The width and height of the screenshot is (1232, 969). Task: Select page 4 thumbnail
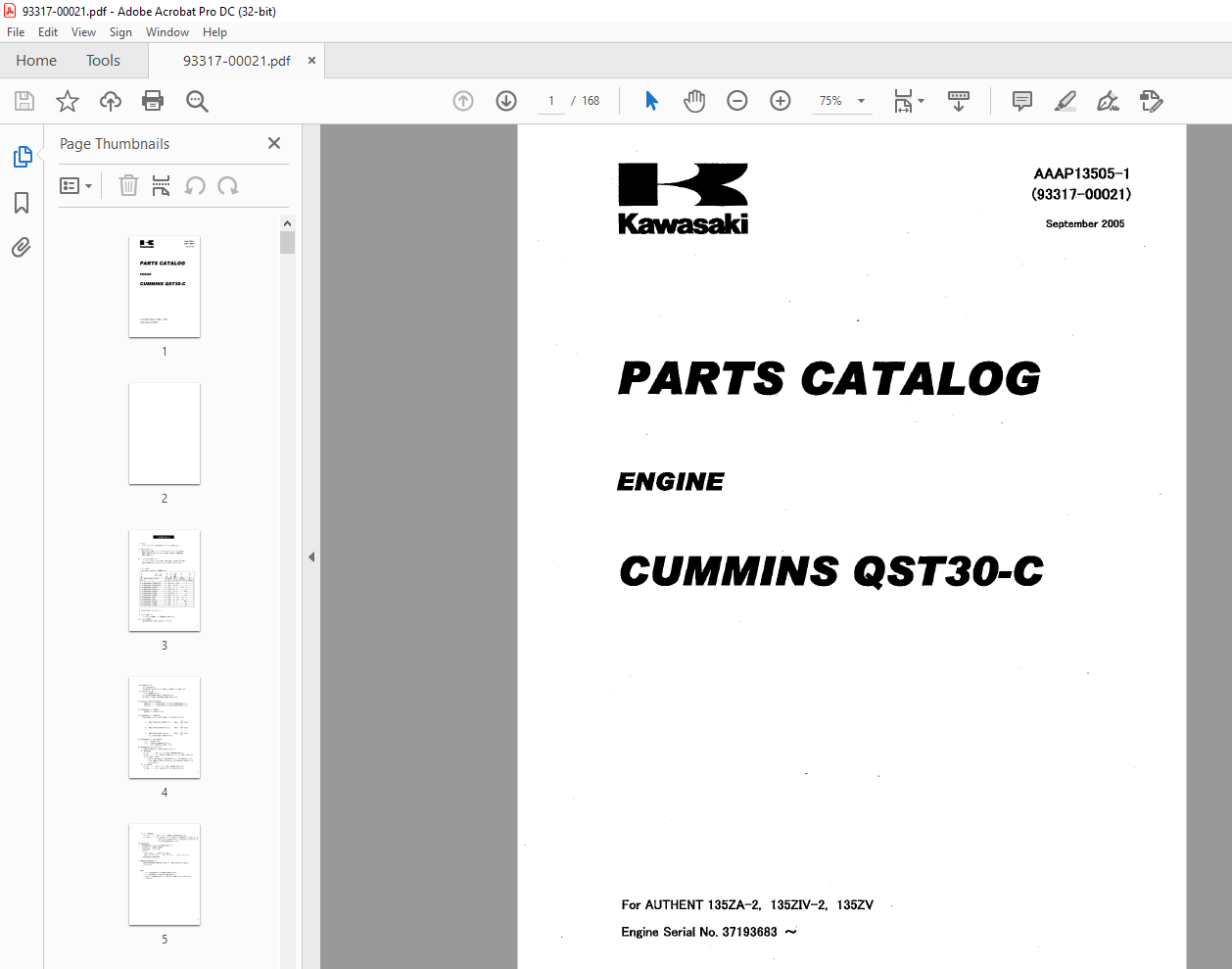pos(165,728)
